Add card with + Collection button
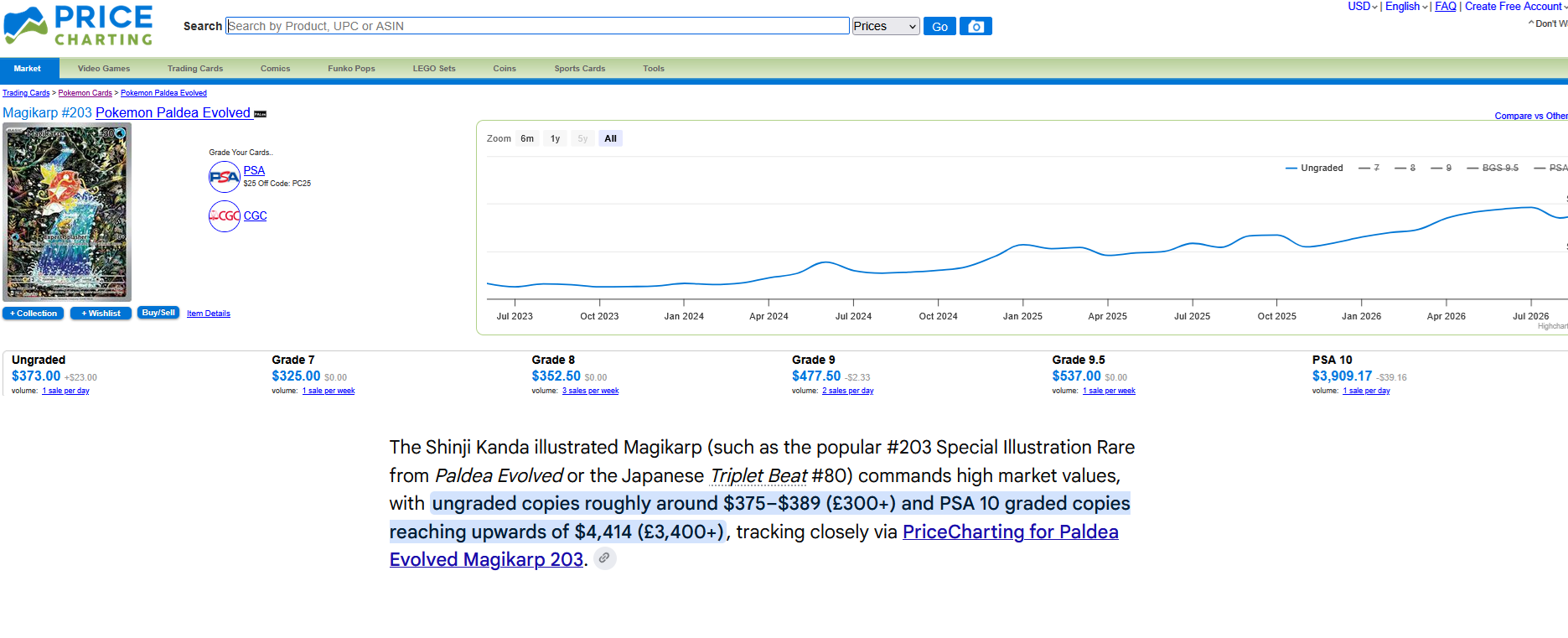Viewport: 1568px width, 638px height. (34, 314)
